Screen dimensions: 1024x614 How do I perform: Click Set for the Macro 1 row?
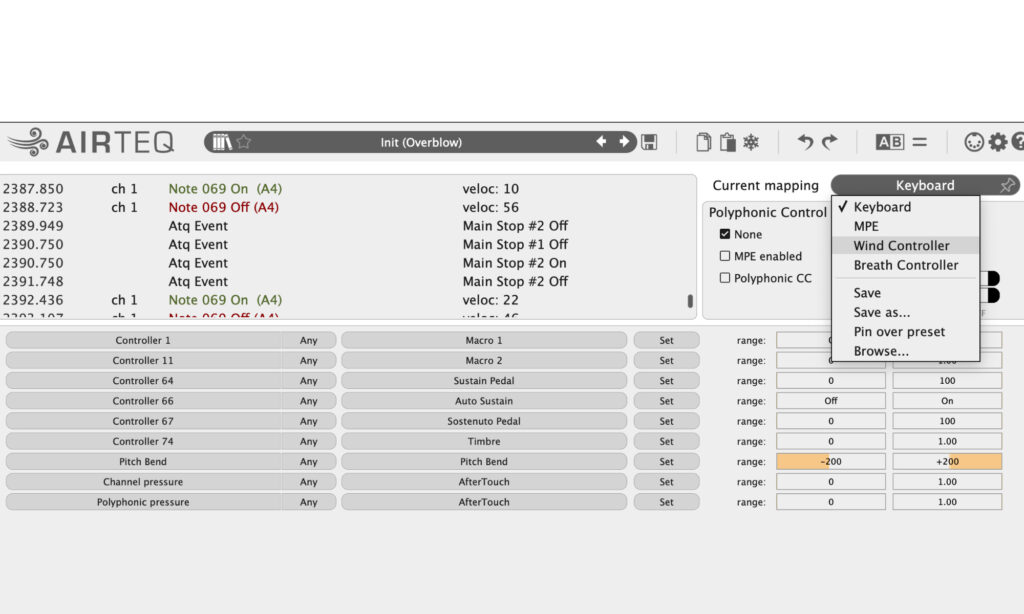pyautogui.click(x=666, y=340)
